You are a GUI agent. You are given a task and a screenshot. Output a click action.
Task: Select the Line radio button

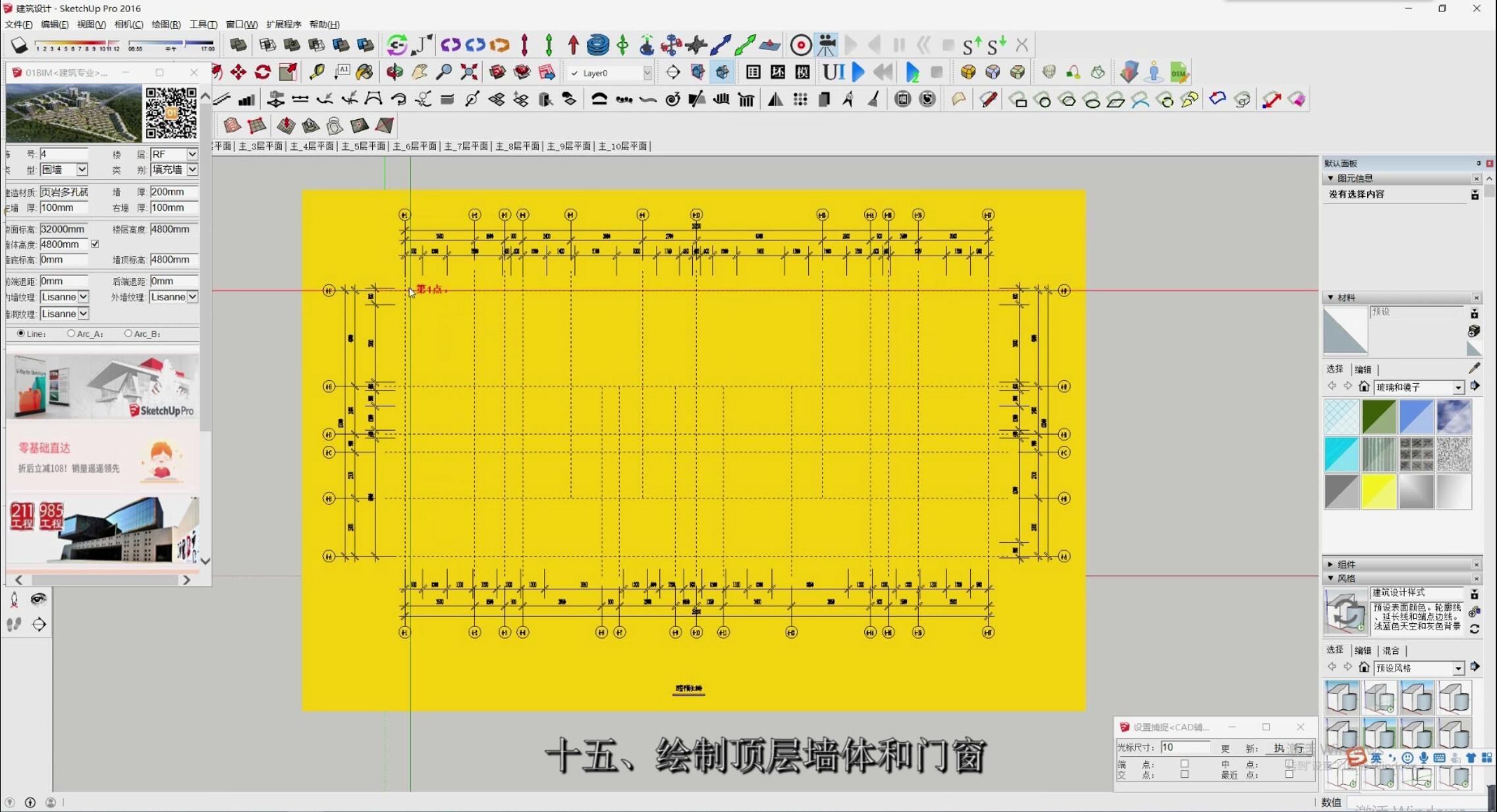point(21,334)
